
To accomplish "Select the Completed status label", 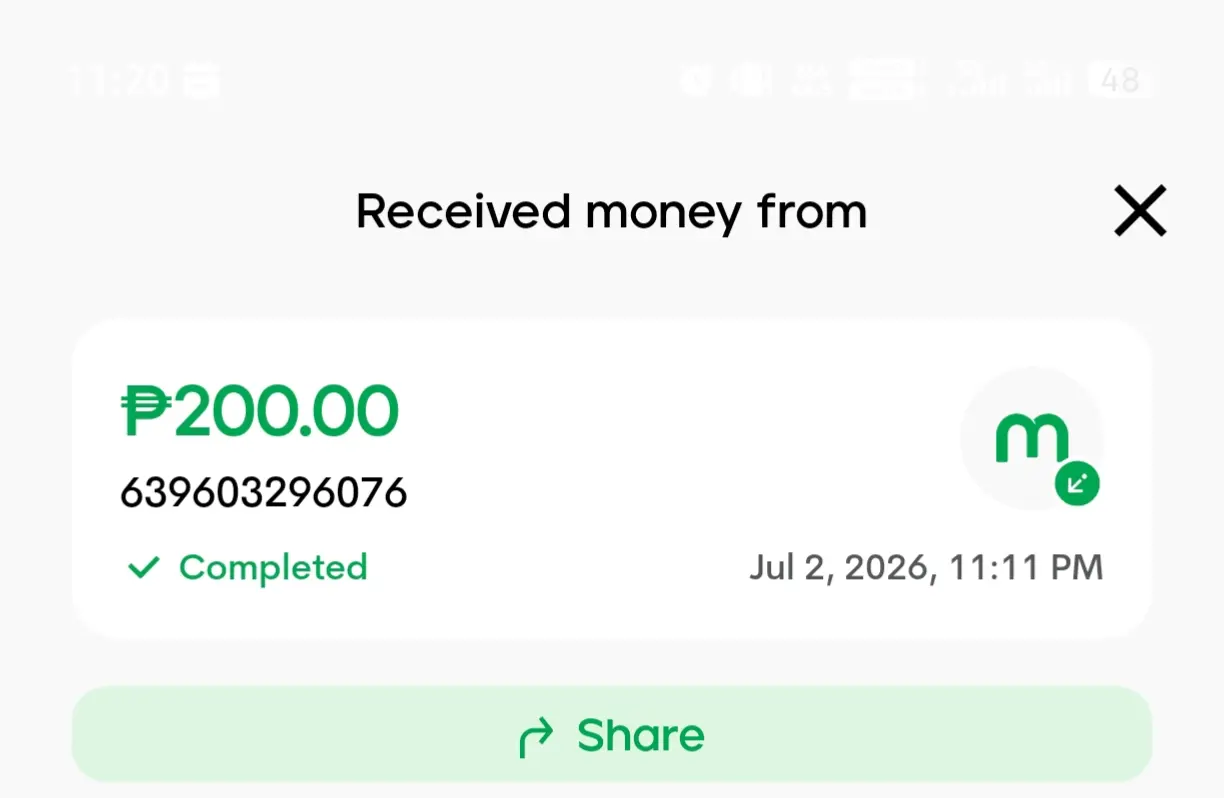I will click(273, 568).
